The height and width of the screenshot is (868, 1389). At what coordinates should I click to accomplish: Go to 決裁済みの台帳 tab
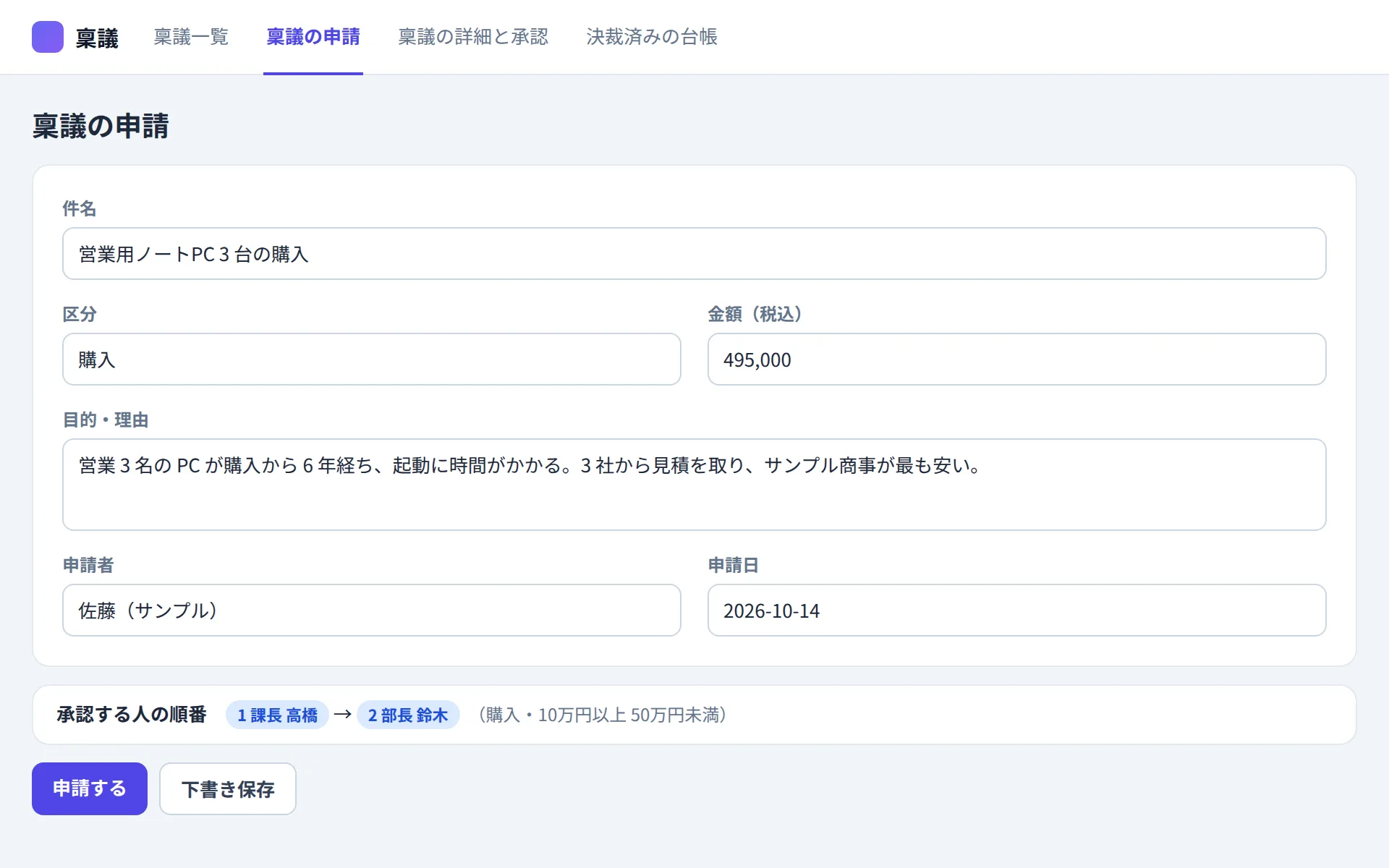coord(652,37)
